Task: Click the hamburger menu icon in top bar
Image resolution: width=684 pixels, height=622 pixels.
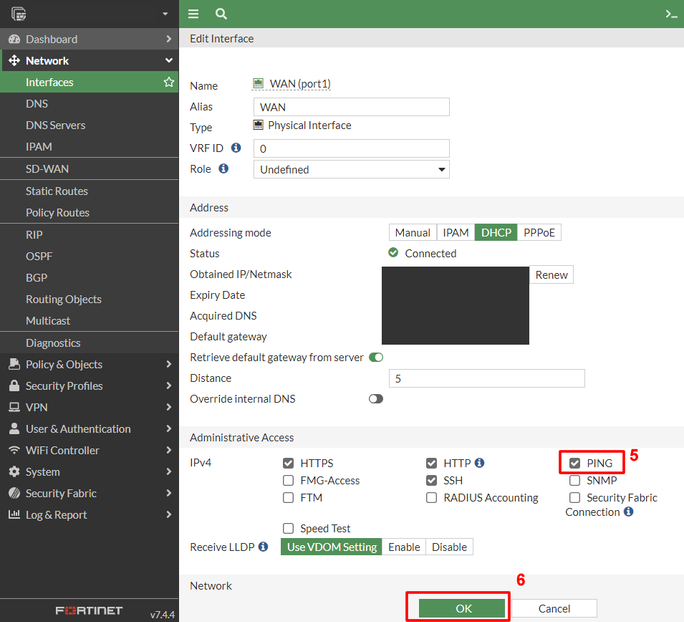Action: point(193,14)
